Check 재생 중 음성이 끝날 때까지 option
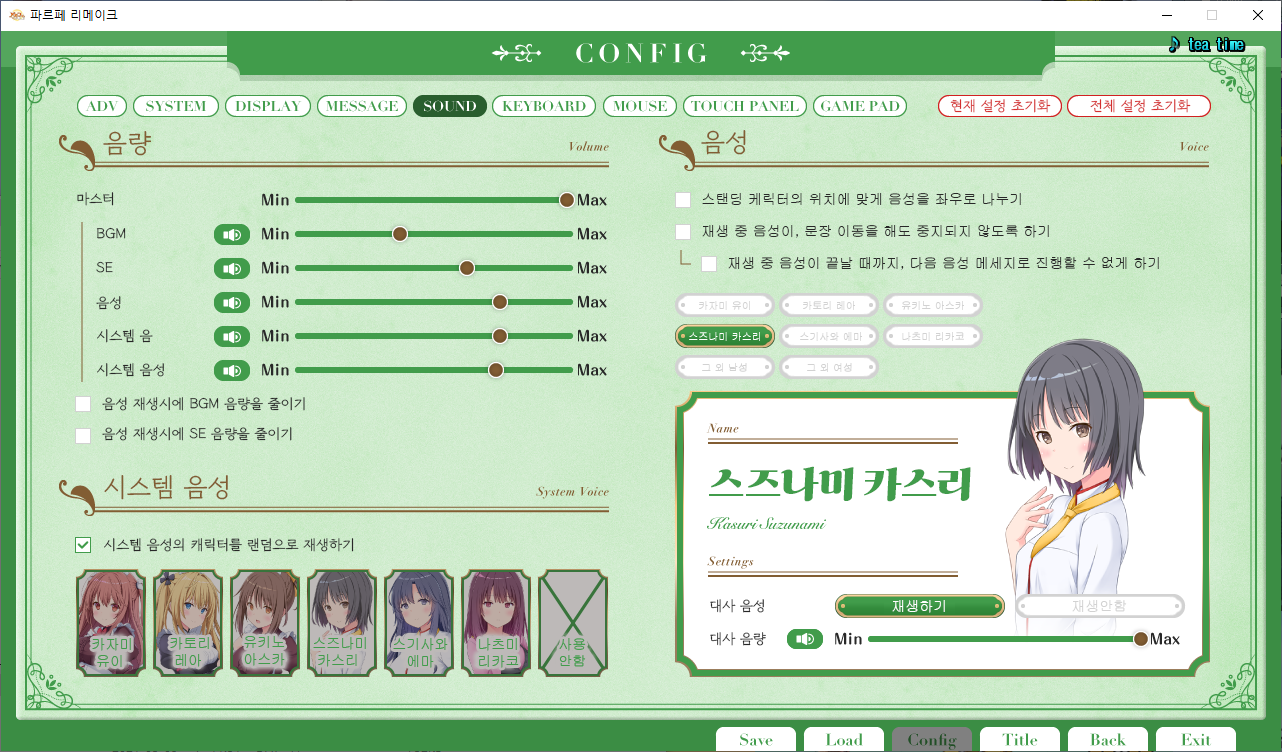Image resolution: width=1282 pixels, height=752 pixels. [709, 264]
